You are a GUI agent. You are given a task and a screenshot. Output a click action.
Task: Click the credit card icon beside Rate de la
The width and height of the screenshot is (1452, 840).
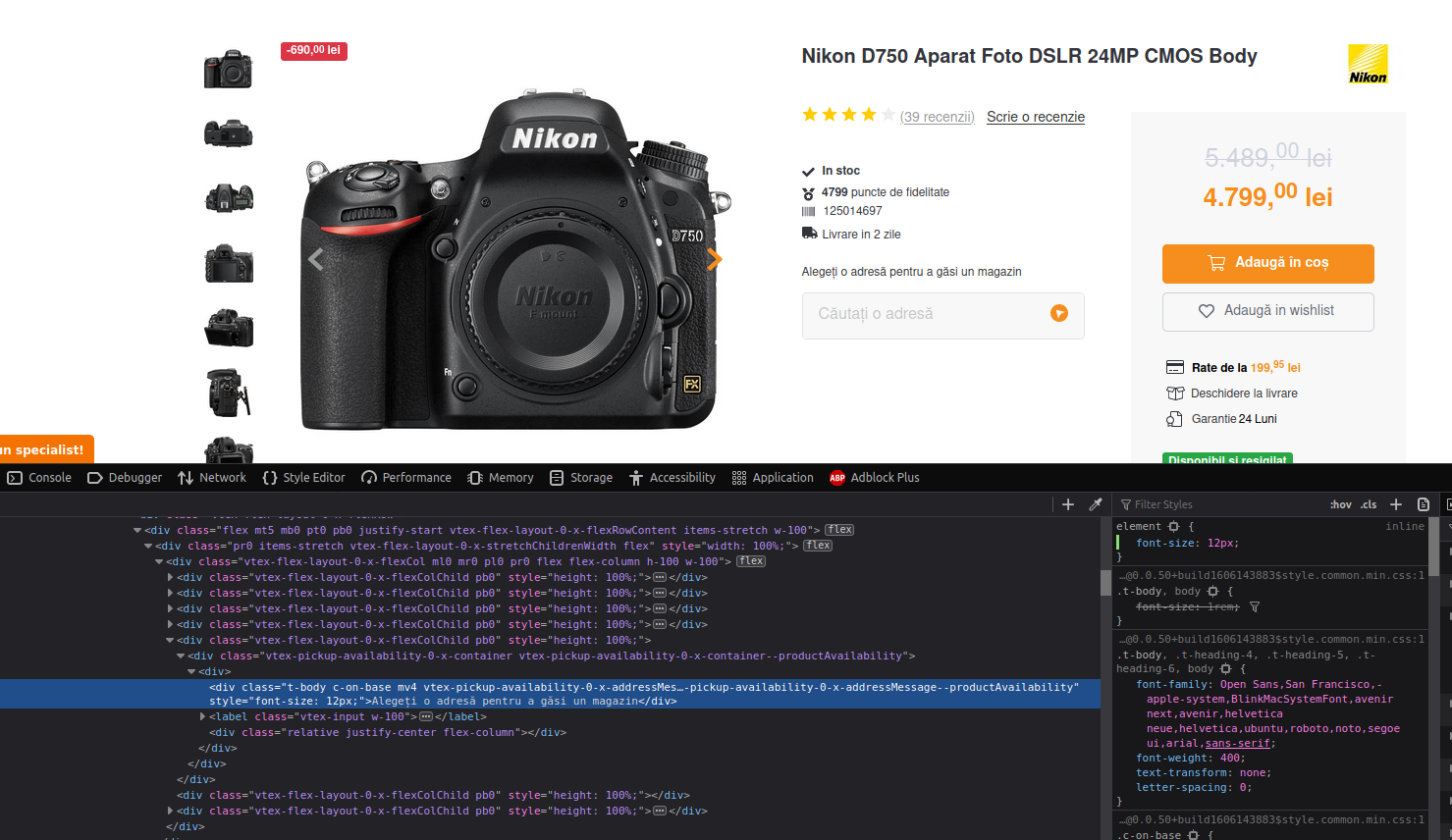[1175, 367]
